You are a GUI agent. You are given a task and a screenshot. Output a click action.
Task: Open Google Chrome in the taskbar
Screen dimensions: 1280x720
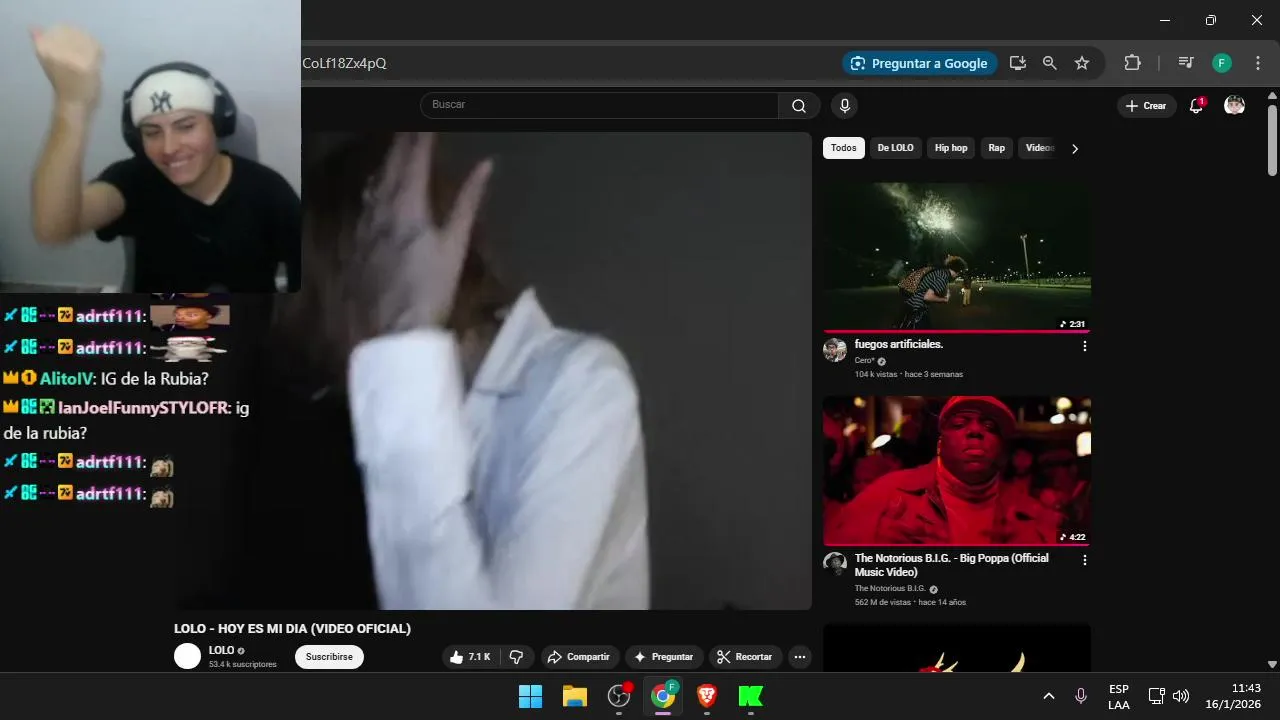pyautogui.click(x=663, y=696)
